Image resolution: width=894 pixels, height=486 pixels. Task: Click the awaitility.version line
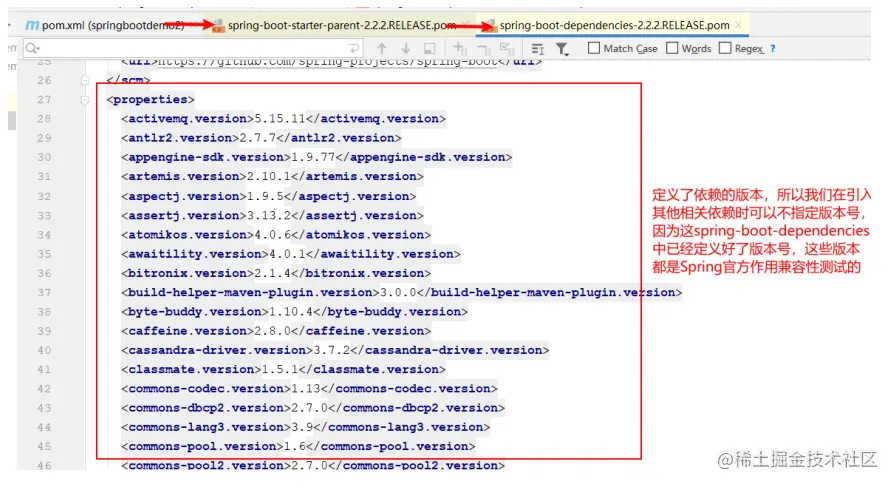(x=291, y=254)
